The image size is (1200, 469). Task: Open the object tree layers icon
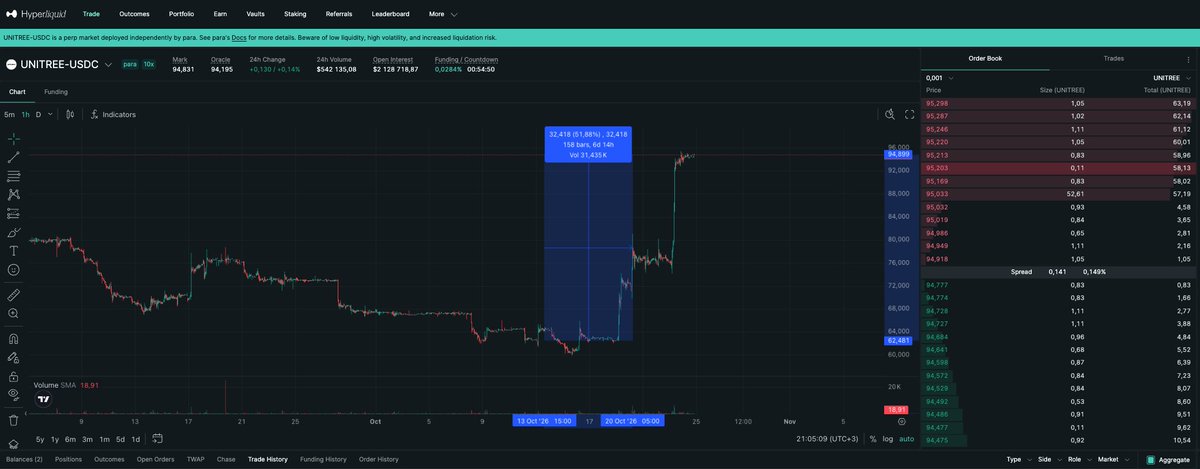[13, 445]
